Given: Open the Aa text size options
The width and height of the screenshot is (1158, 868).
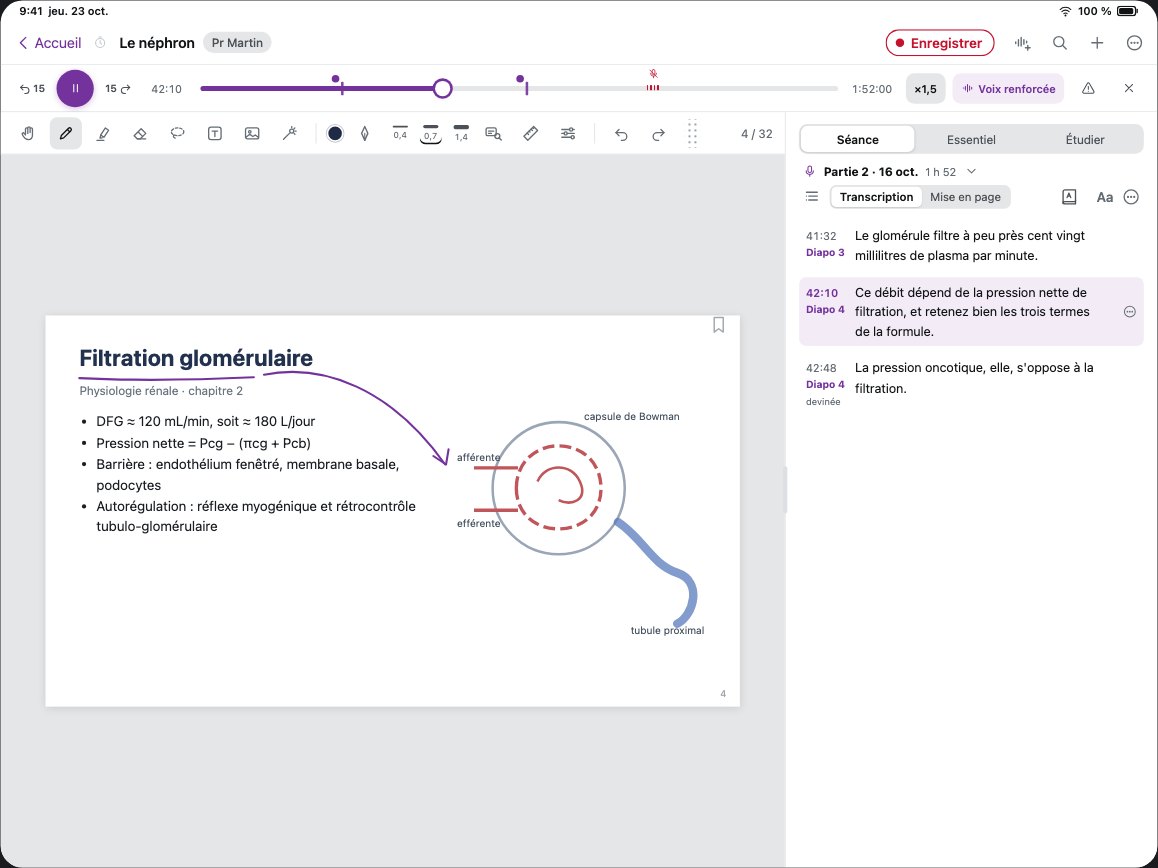Looking at the screenshot, I should coord(1104,197).
